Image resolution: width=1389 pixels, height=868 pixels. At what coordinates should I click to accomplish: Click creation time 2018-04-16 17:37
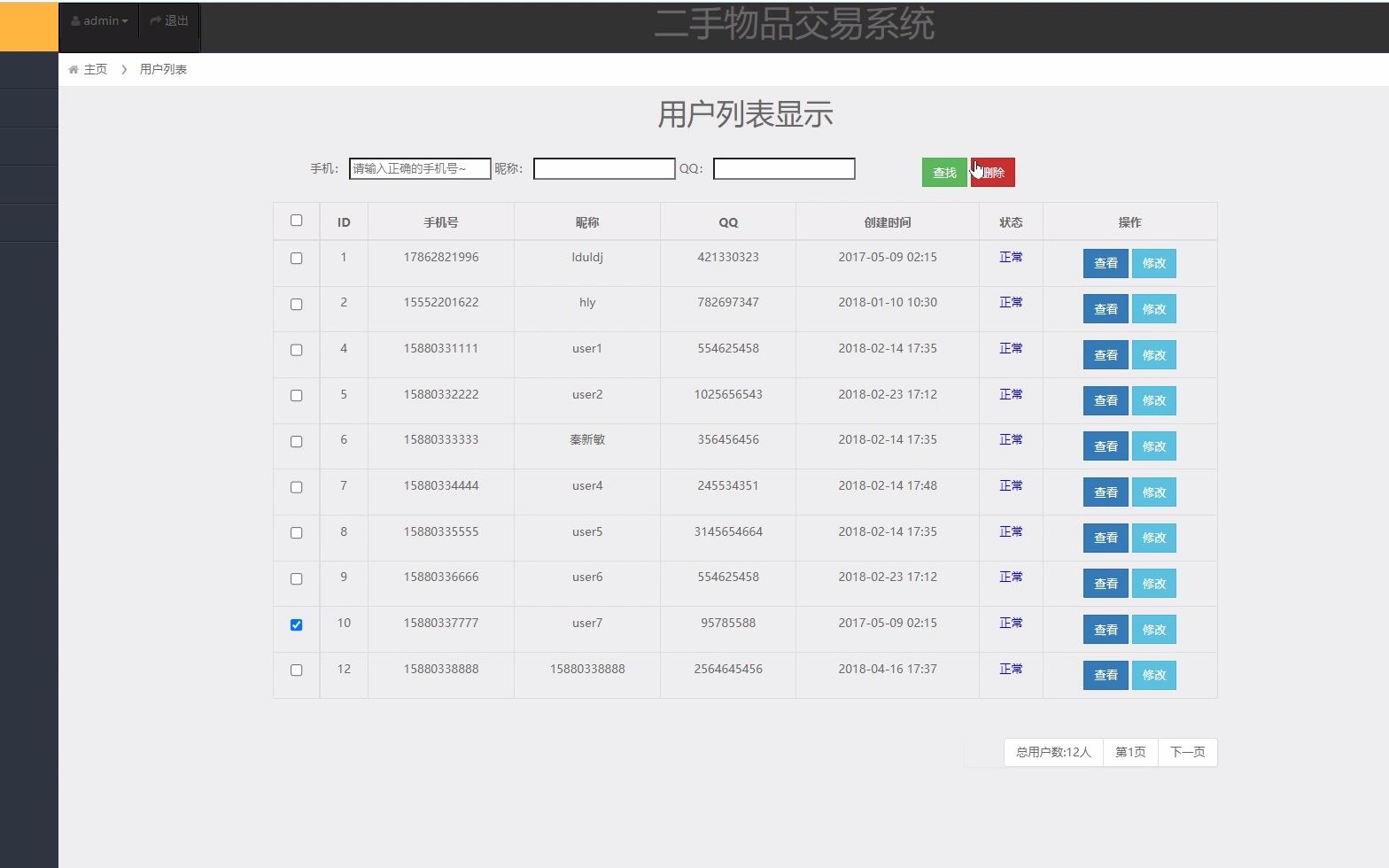click(888, 669)
